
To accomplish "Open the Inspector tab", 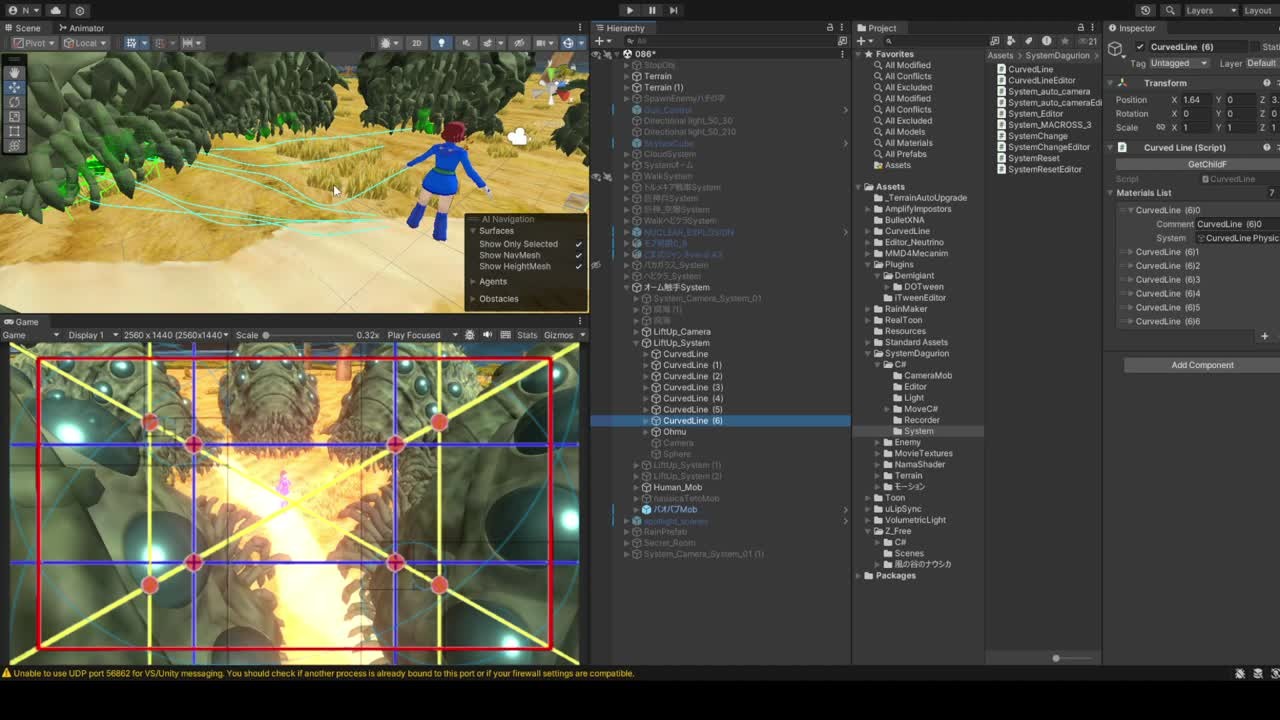I will pyautogui.click(x=1136, y=28).
